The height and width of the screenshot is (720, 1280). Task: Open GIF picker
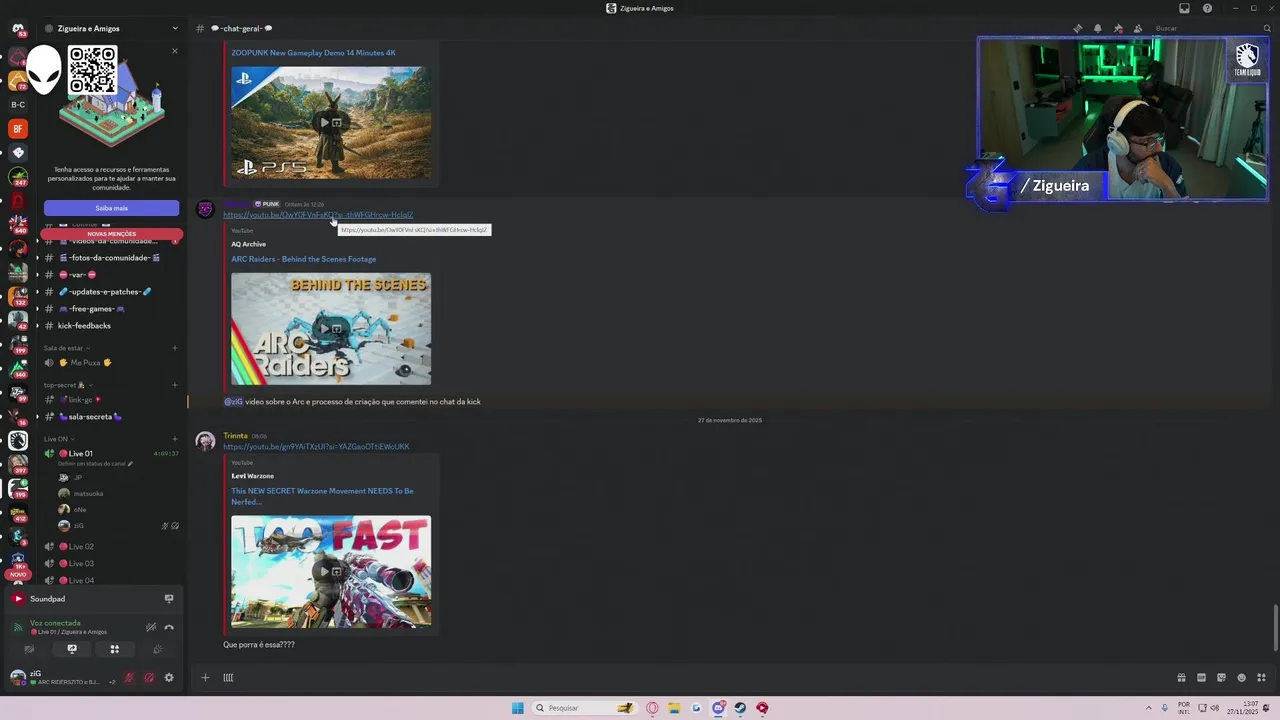(x=1201, y=678)
